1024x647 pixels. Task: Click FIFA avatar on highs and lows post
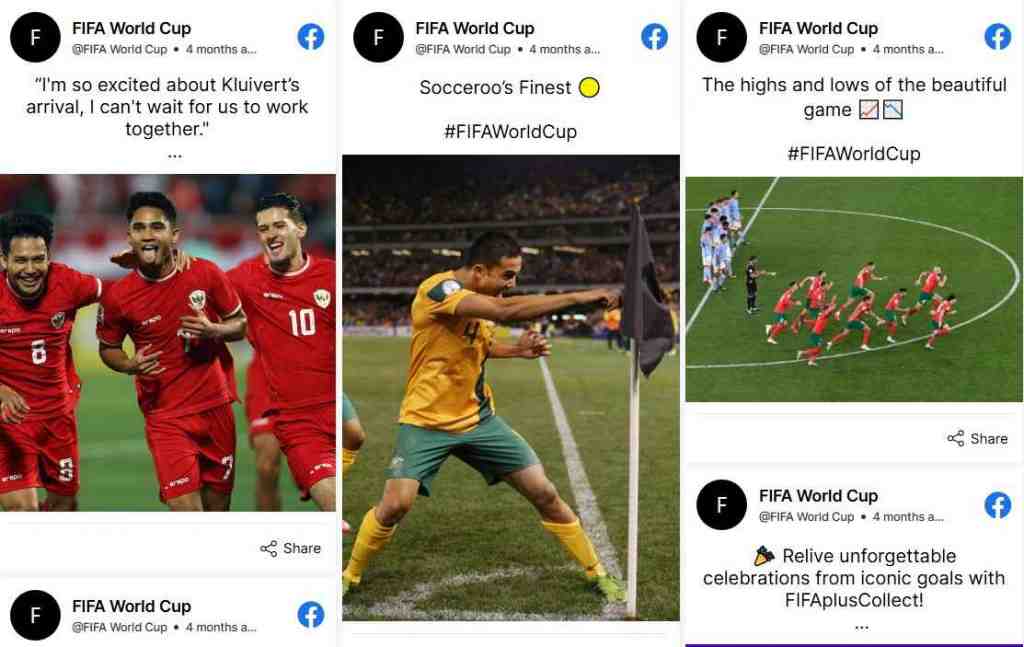(x=722, y=37)
